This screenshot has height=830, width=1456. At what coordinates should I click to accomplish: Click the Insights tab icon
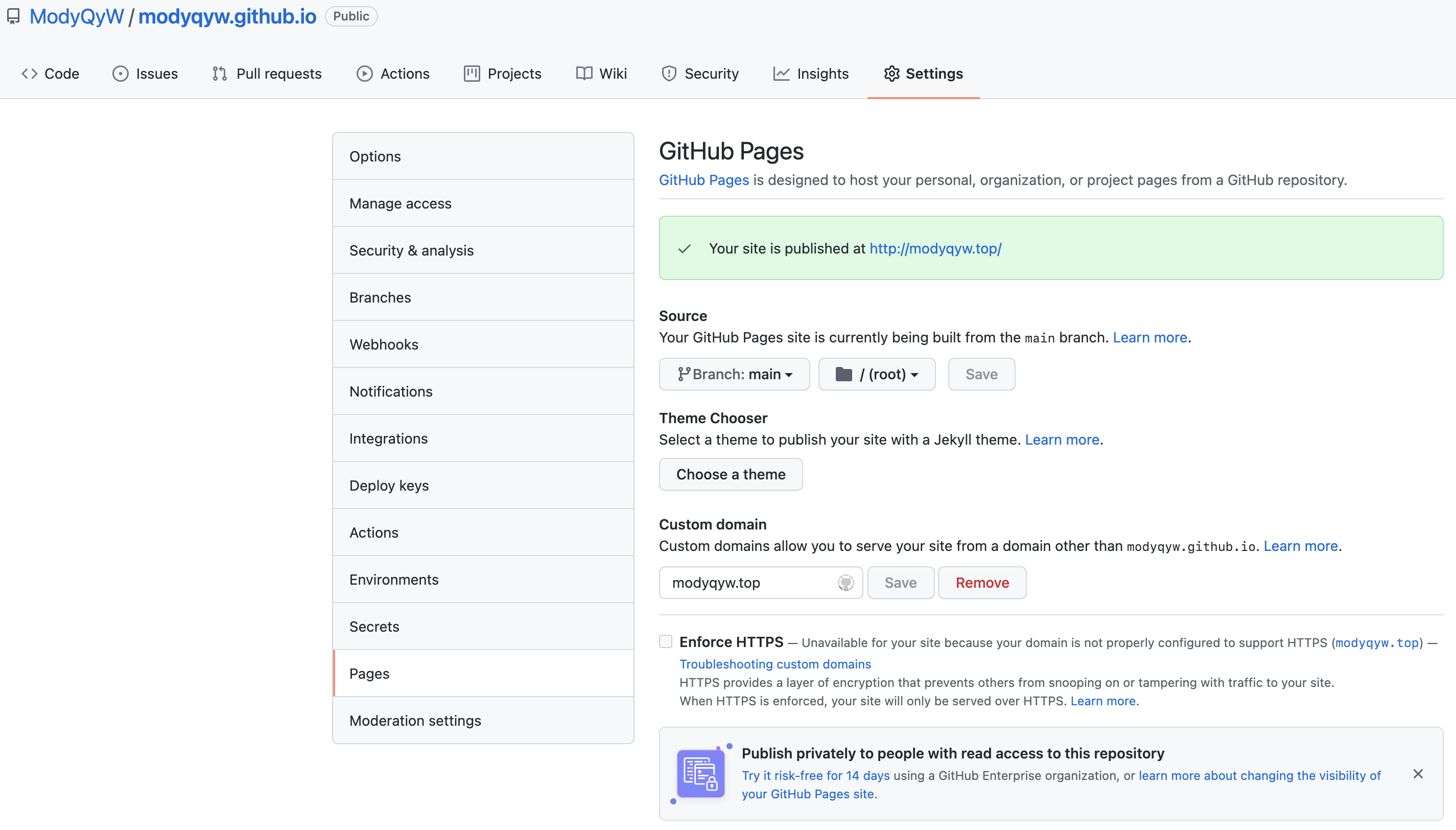tap(782, 73)
